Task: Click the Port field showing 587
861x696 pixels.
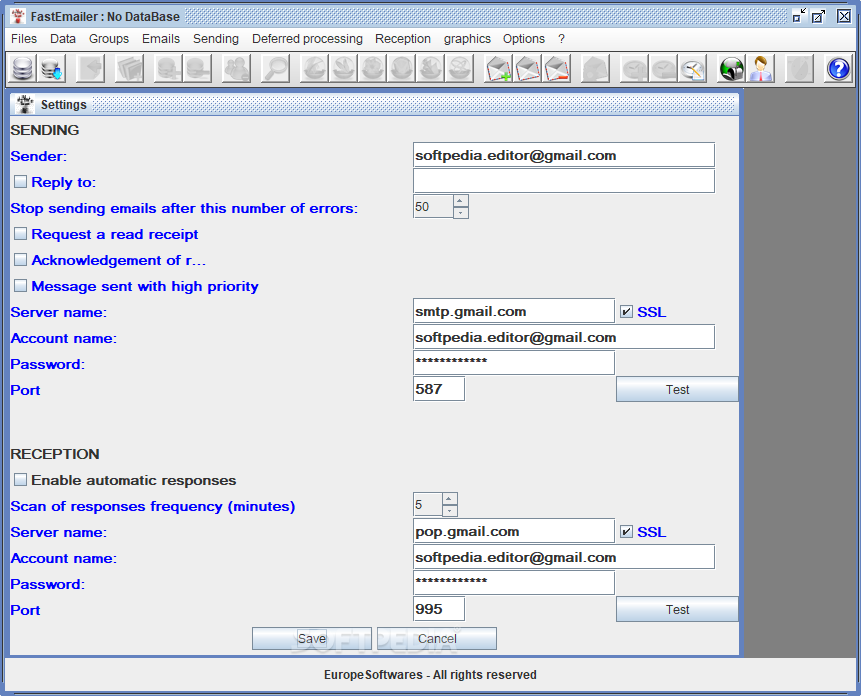Action: pos(439,389)
